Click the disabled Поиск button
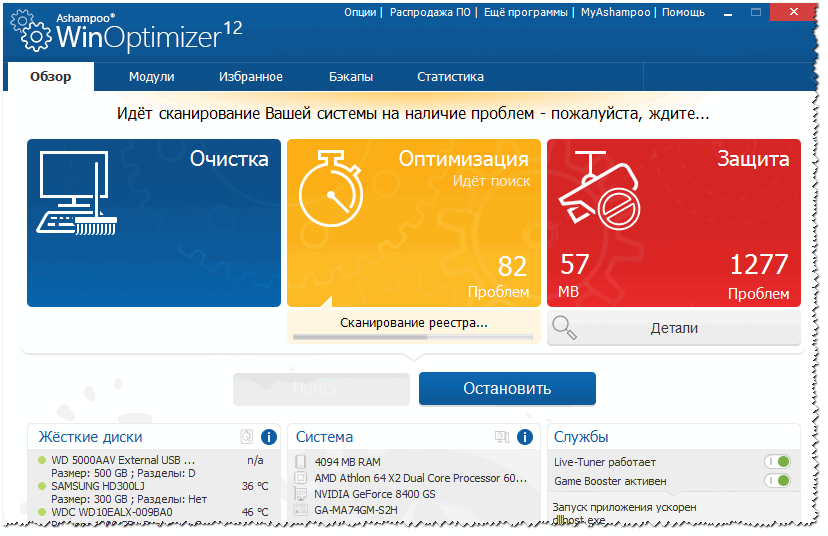828x536 pixels. click(x=321, y=389)
